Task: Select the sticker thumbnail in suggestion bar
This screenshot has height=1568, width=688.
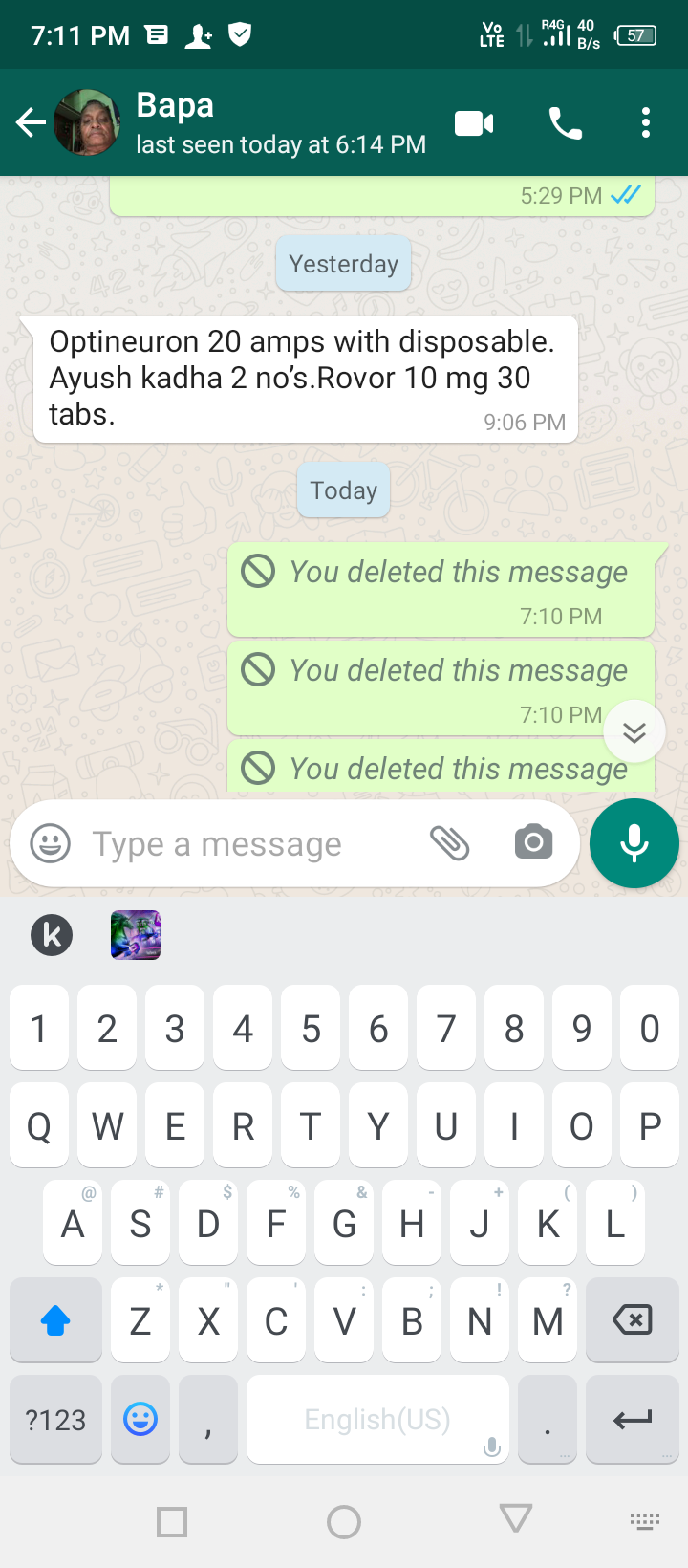Action: click(136, 935)
